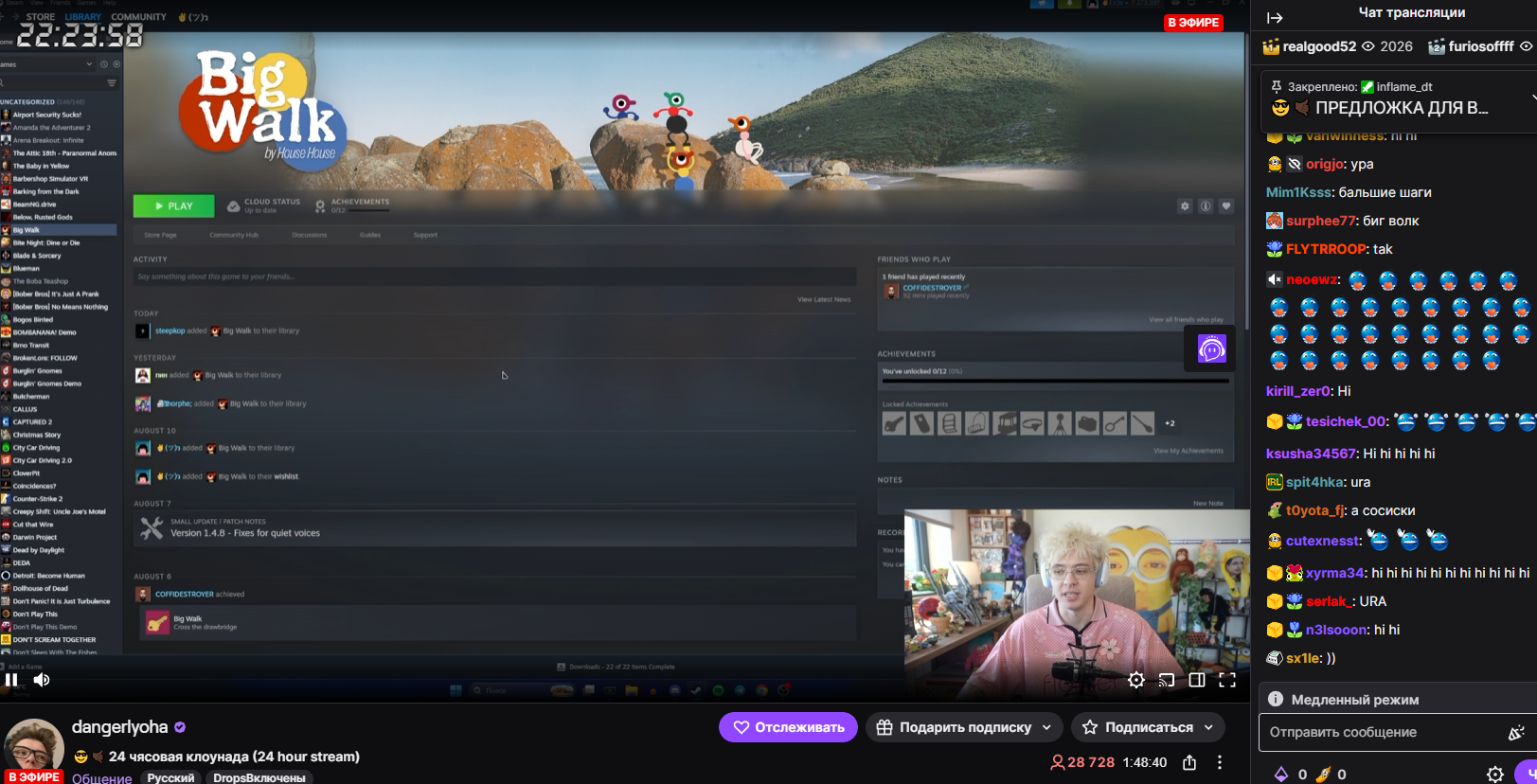Switch to the Steam LIBRARY menu

(x=83, y=17)
